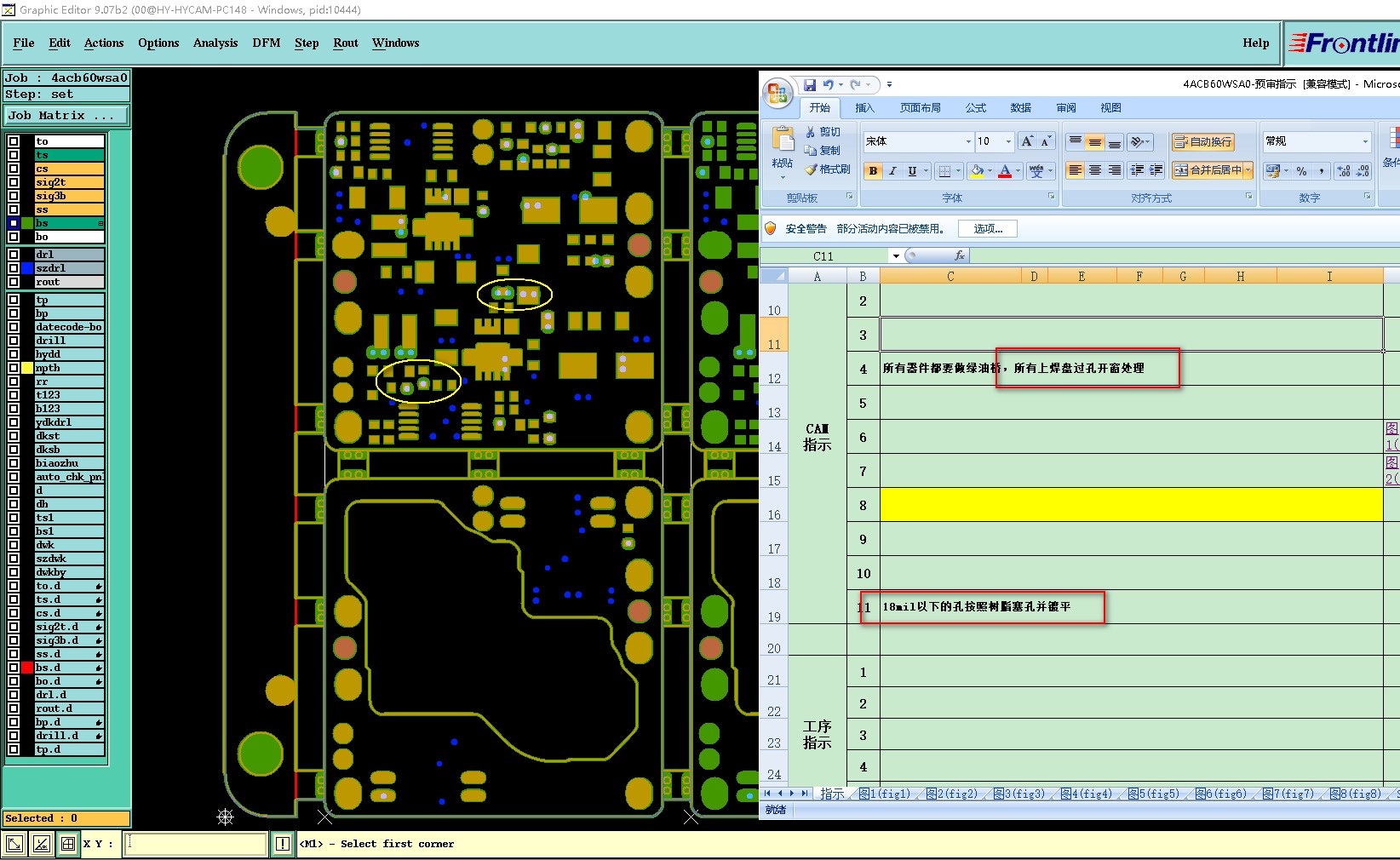
Task: Open the font name dropdown
Action: tap(968, 141)
